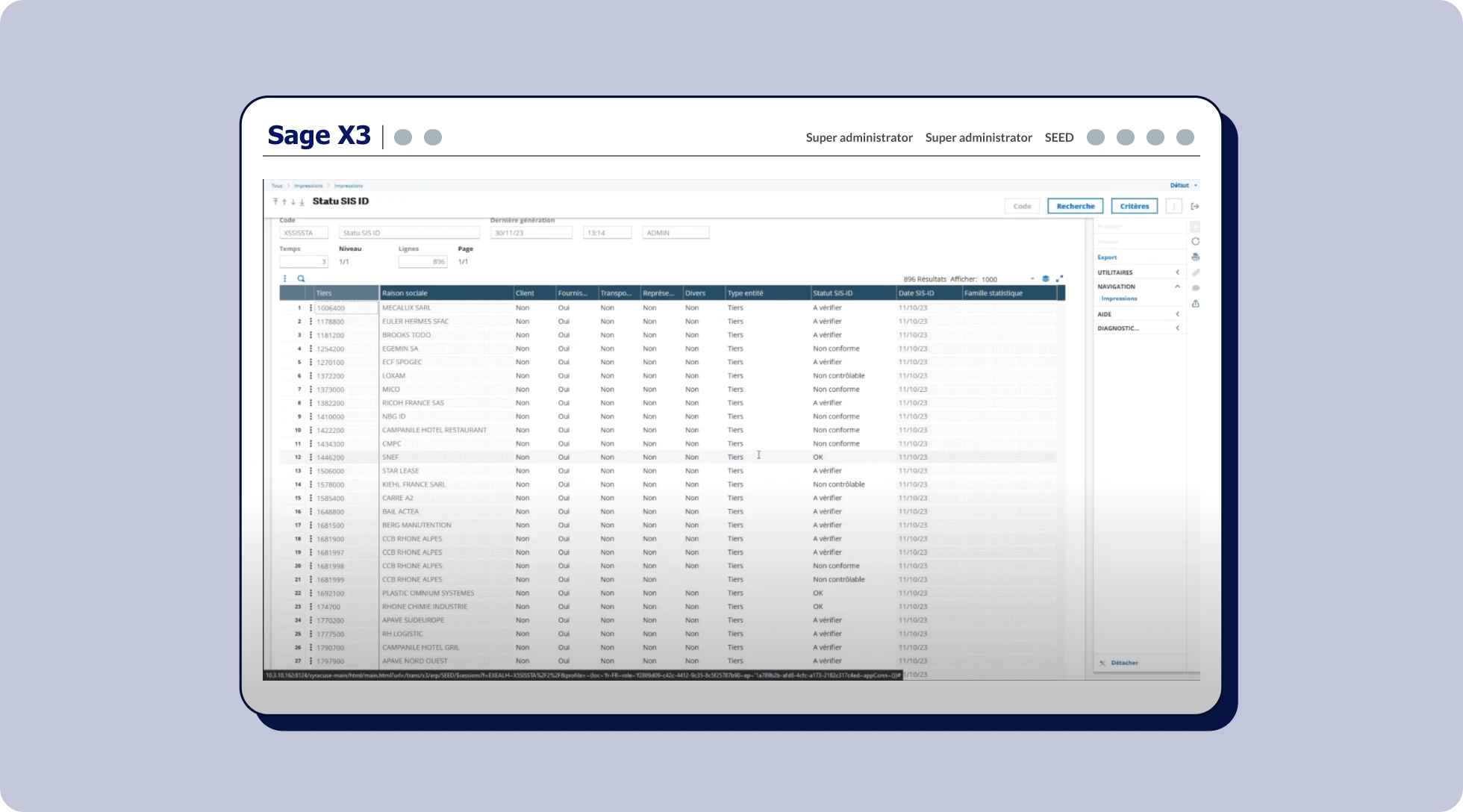Jump to first record arrow icon
The width and height of the screenshot is (1463, 812).
pyautogui.click(x=275, y=202)
